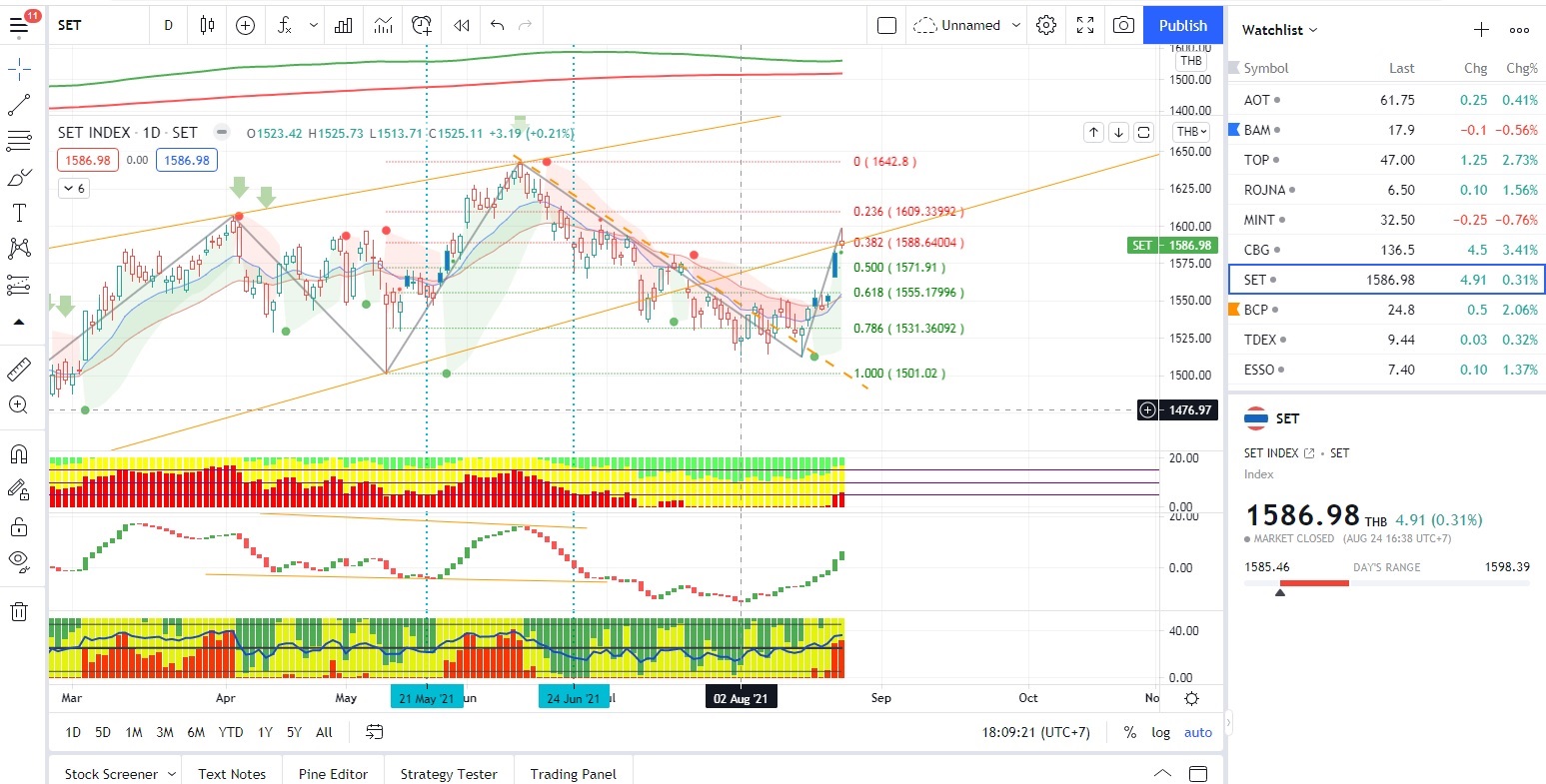
Task: Set the 3M date range
Action: click(x=165, y=732)
